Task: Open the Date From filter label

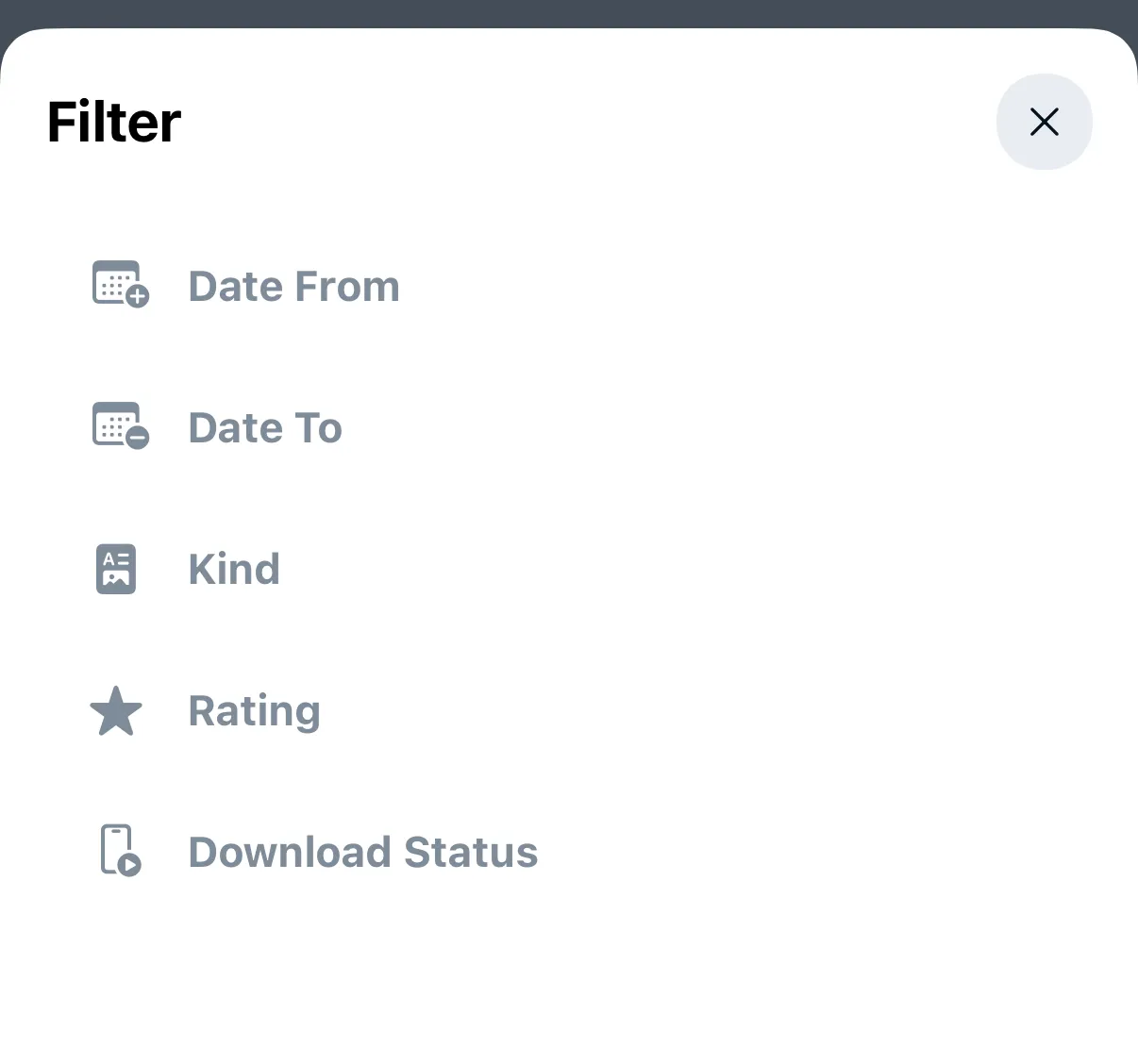Action: (293, 287)
